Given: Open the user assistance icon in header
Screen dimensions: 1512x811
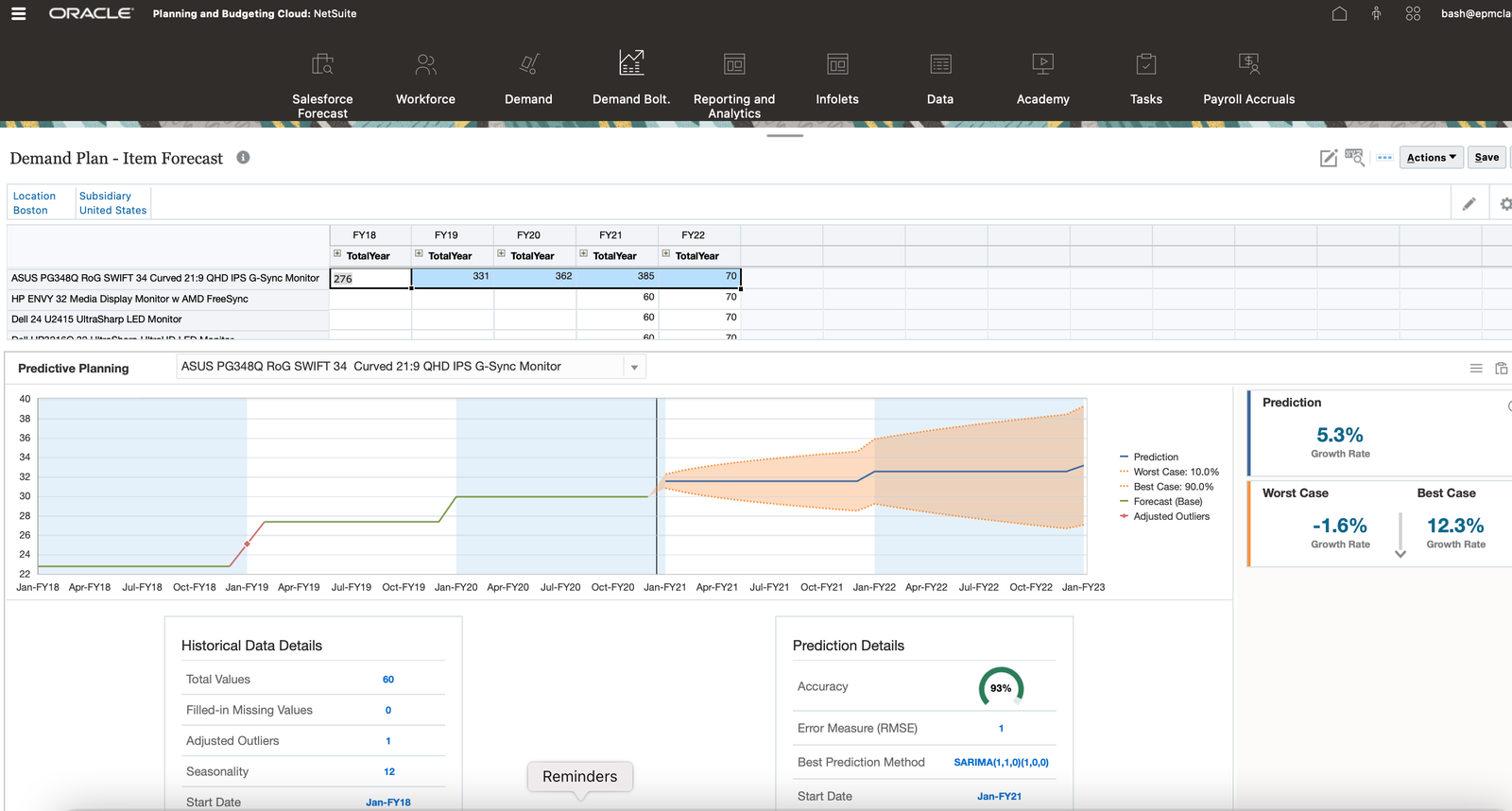Looking at the screenshot, I should click(x=1413, y=13).
